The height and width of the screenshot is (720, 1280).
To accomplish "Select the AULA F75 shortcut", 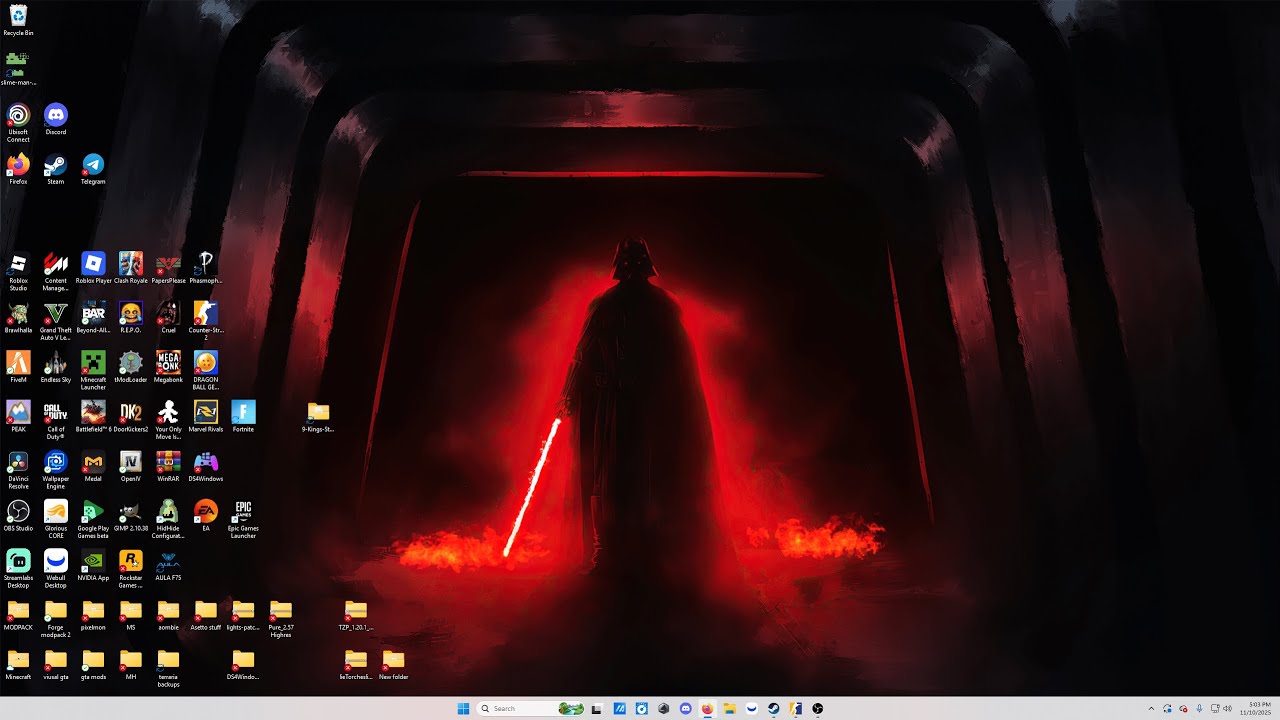I will tap(168, 566).
